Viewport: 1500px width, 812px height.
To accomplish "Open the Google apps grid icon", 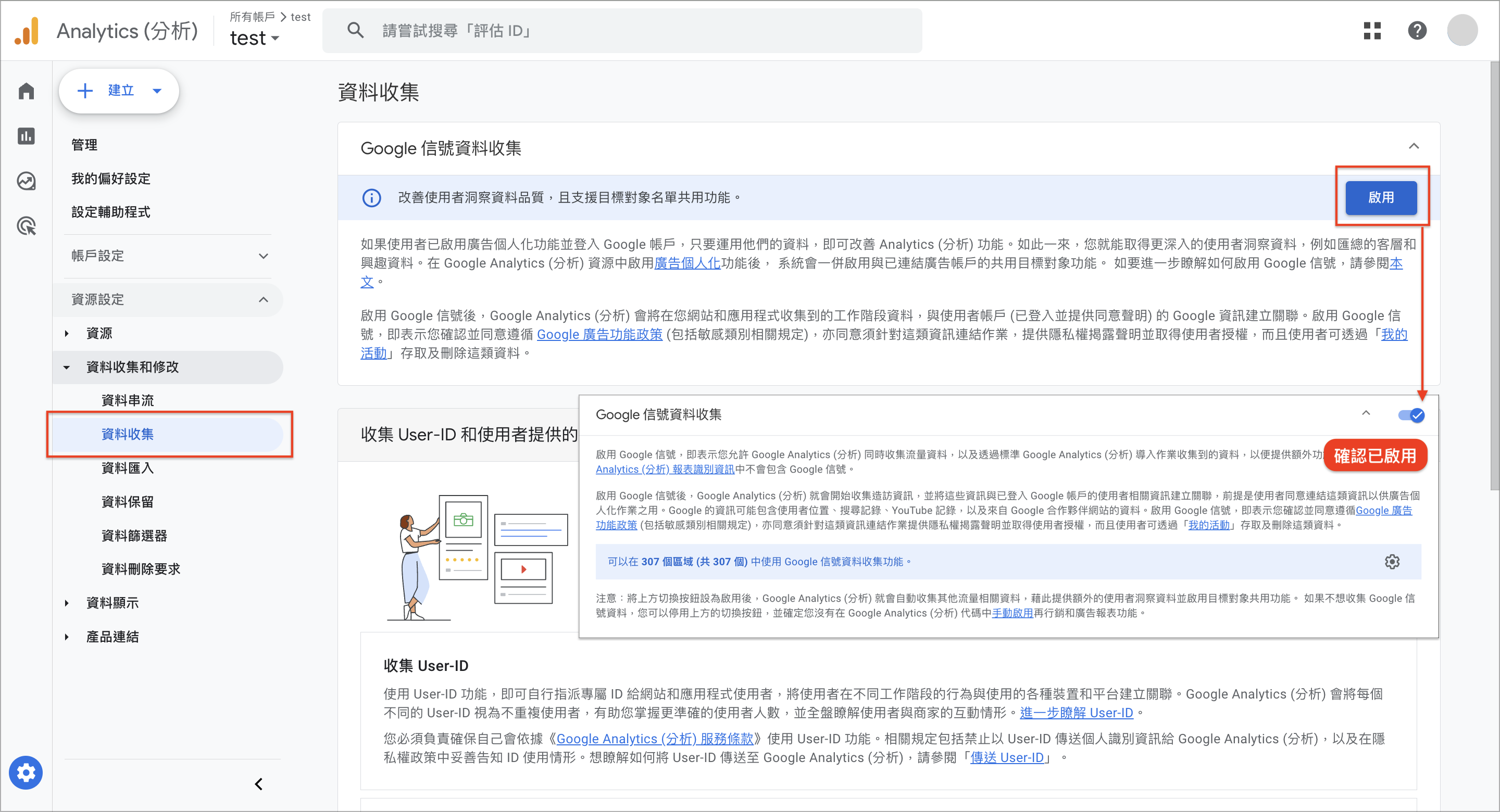I will point(1372,30).
